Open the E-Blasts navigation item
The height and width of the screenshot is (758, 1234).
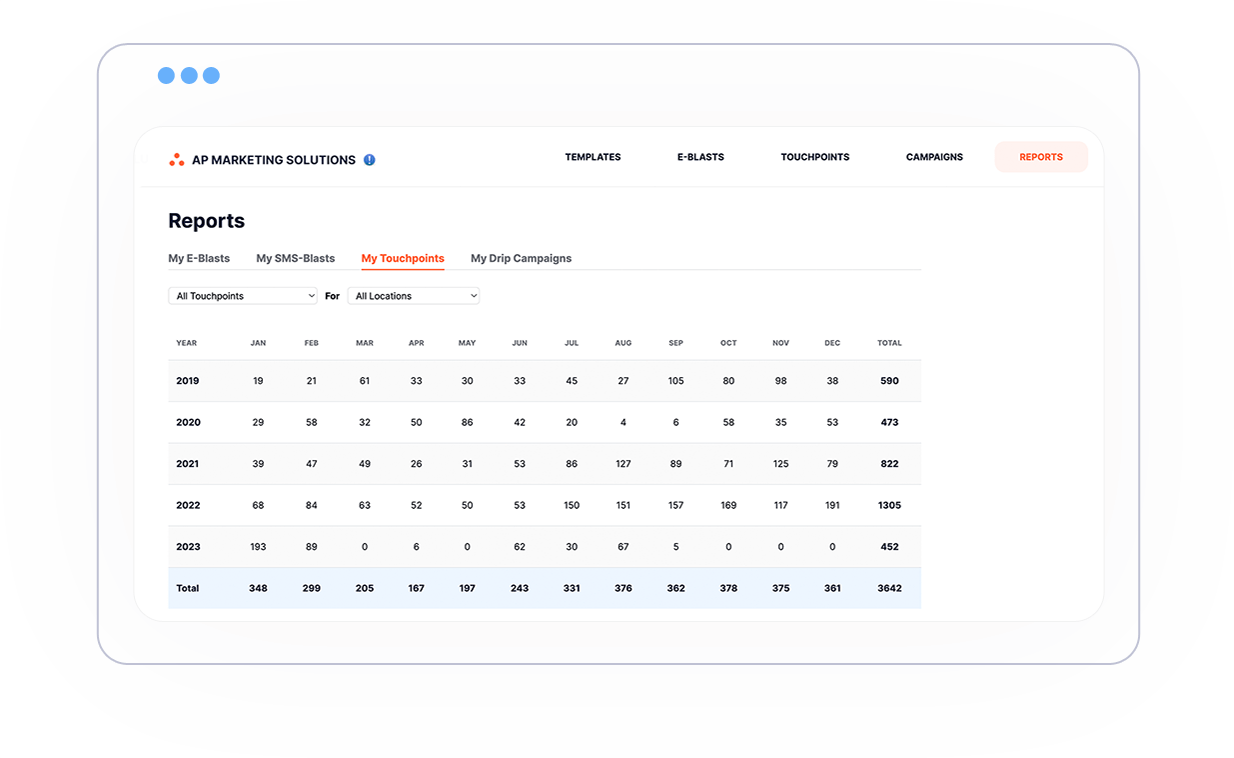point(701,157)
